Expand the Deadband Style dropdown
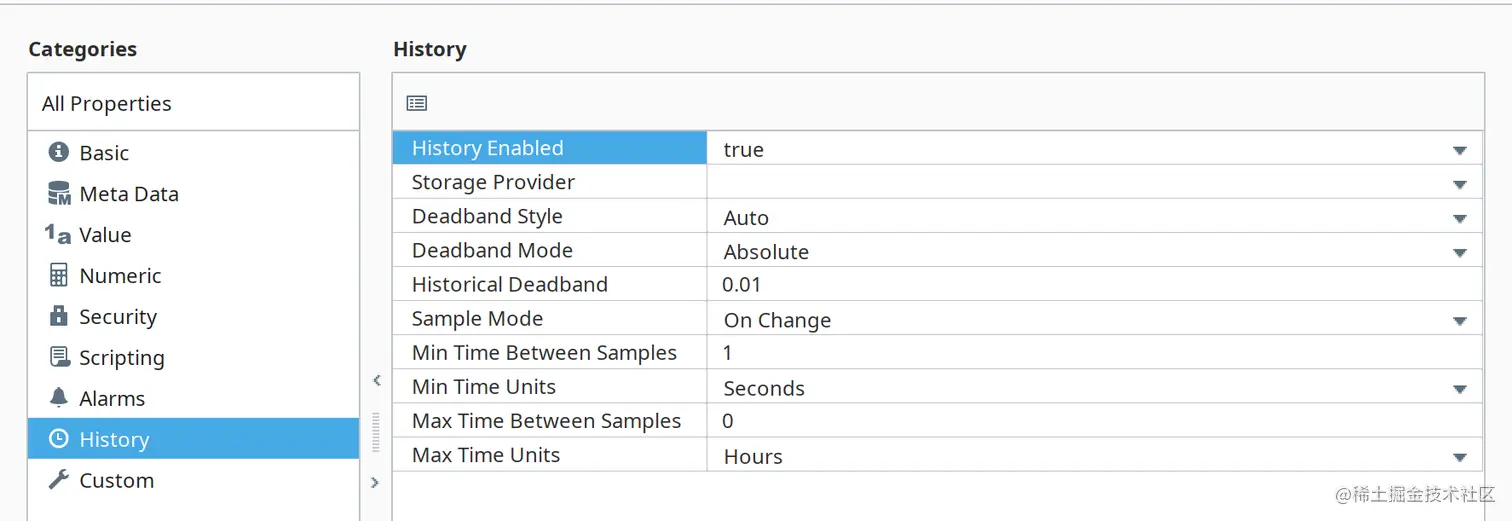Image resolution: width=1512 pixels, height=521 pixels. 1459,218
